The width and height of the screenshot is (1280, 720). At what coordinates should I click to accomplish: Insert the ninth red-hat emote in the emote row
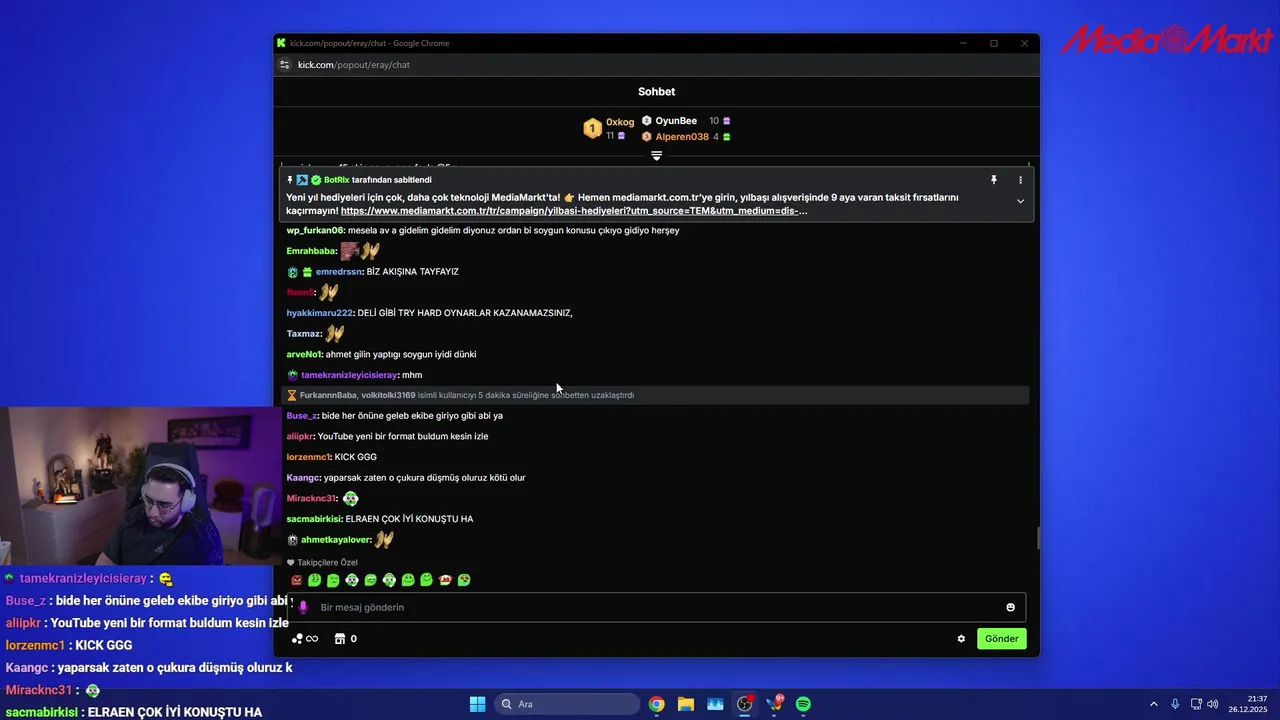[x=445, y=580]
